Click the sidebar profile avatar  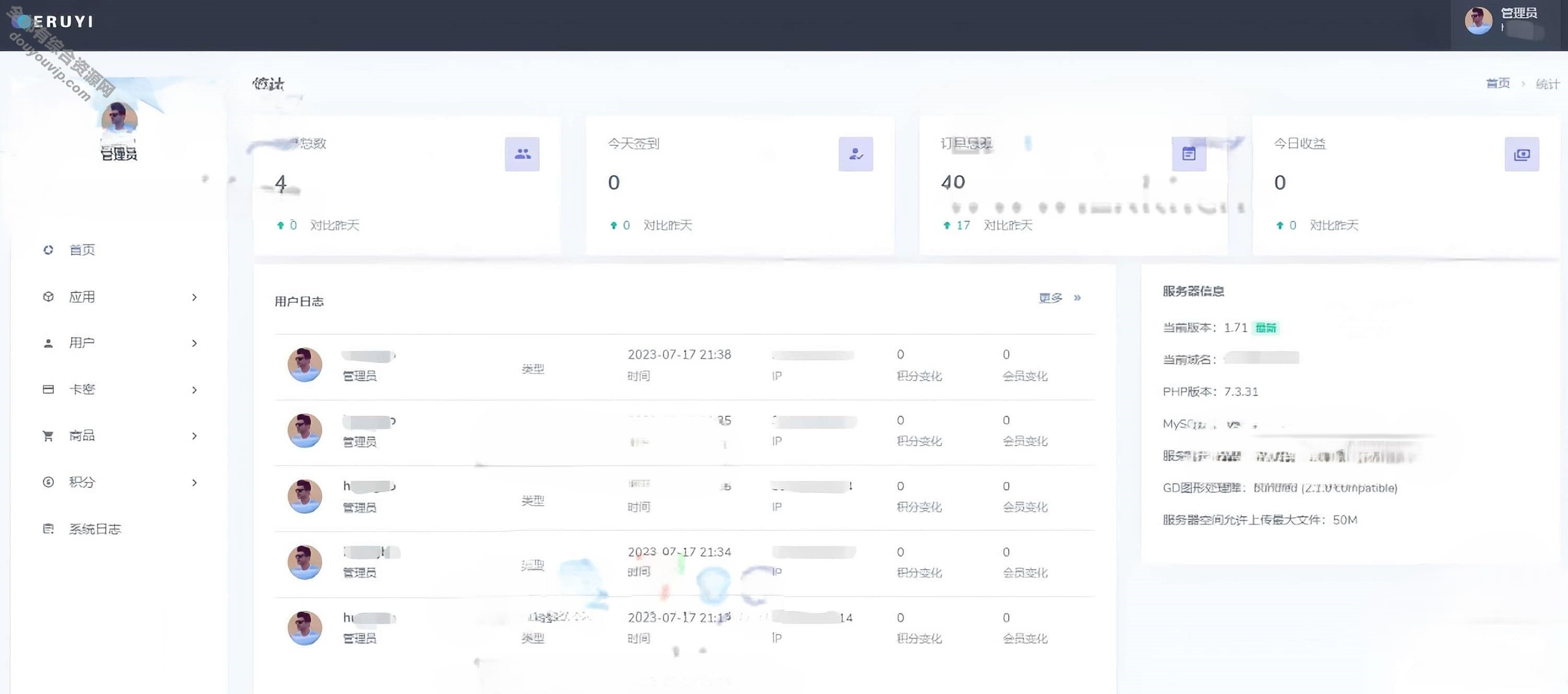click(x=119, y=119)
